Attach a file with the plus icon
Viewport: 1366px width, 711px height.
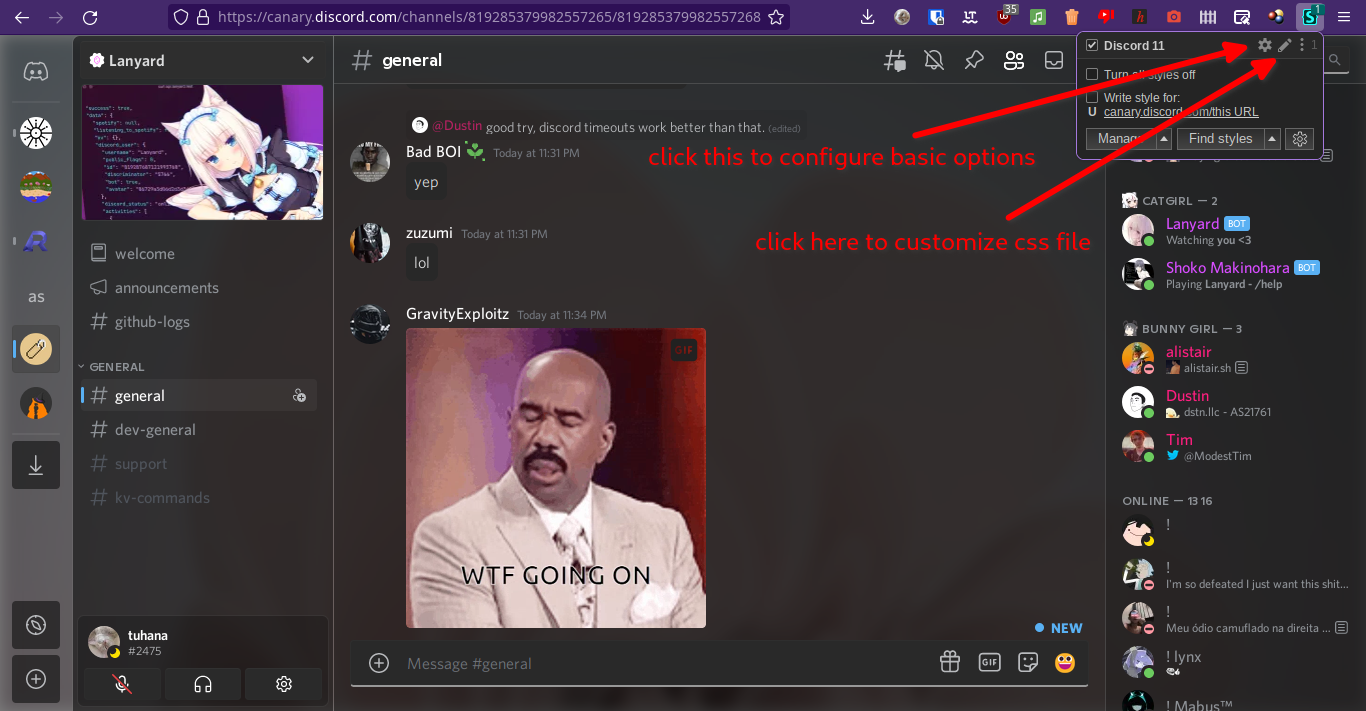tap(379, 663)
